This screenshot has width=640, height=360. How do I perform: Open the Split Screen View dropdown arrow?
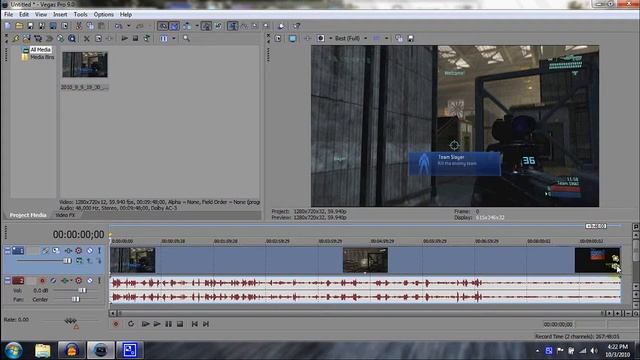point(331,38)
